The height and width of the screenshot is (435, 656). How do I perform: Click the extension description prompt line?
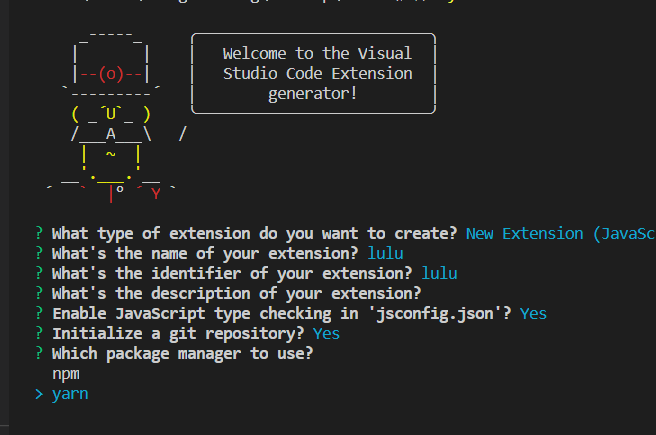point(236,293)
